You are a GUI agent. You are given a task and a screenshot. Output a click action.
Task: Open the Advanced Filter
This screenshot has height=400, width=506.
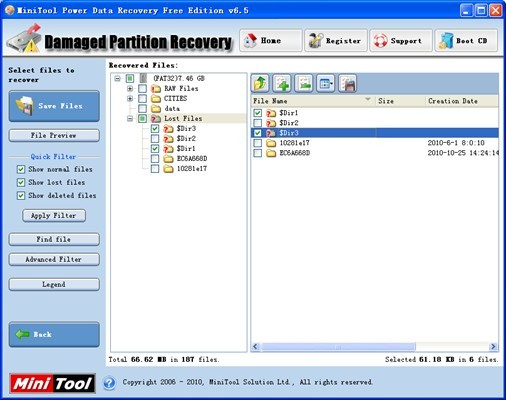tap(54, 259)
